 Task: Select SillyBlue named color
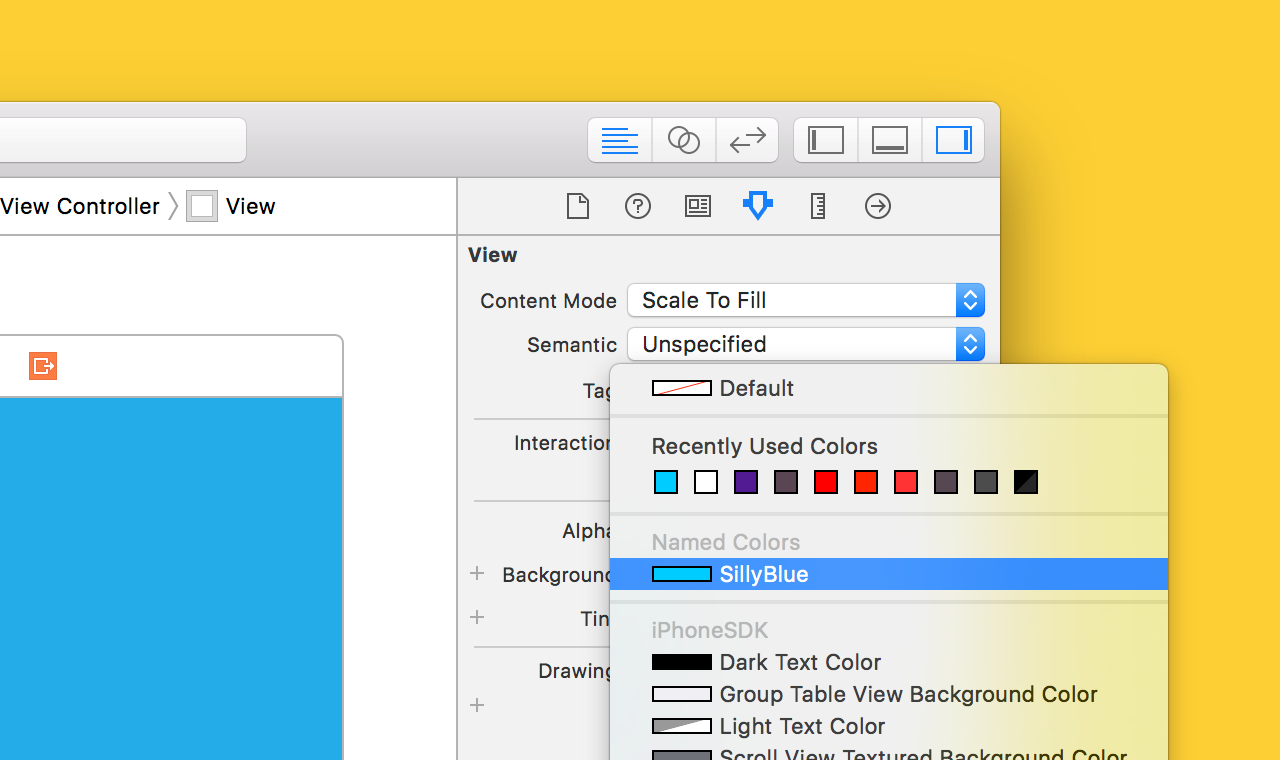pos(889,574)
